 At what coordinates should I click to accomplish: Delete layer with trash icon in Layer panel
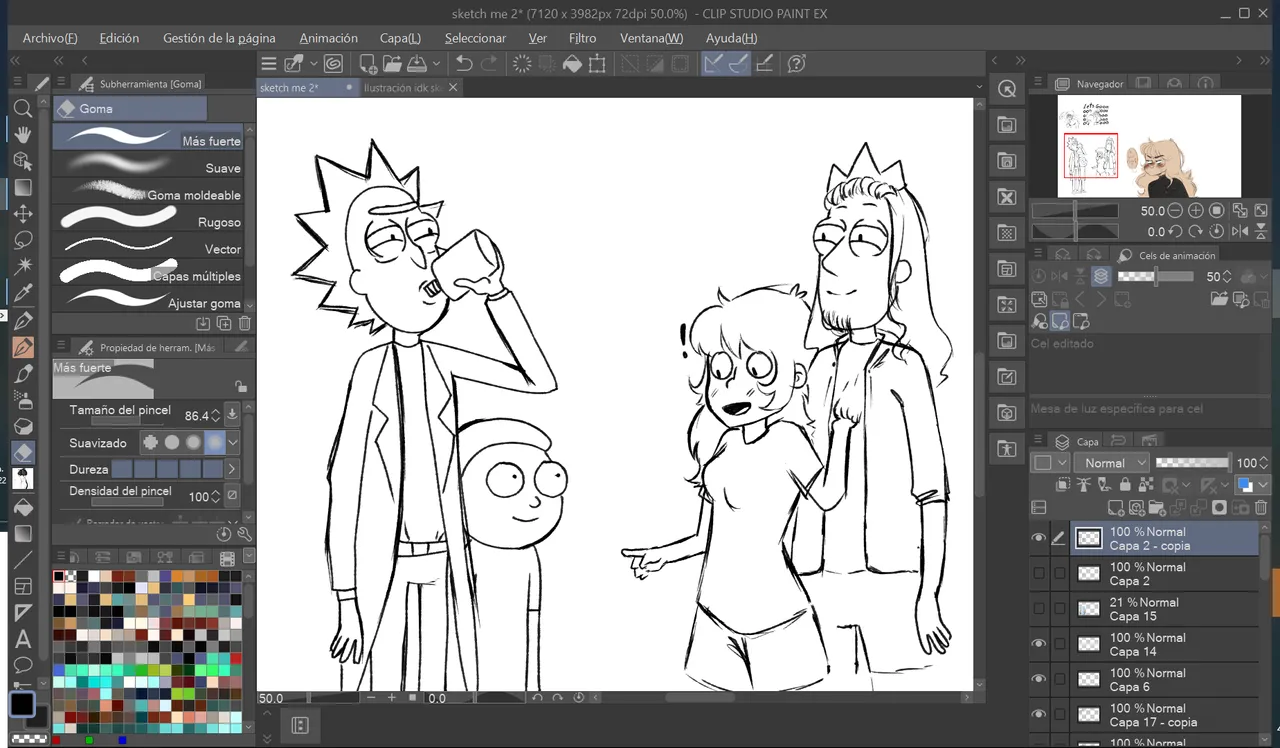[x=1261, y=508]
